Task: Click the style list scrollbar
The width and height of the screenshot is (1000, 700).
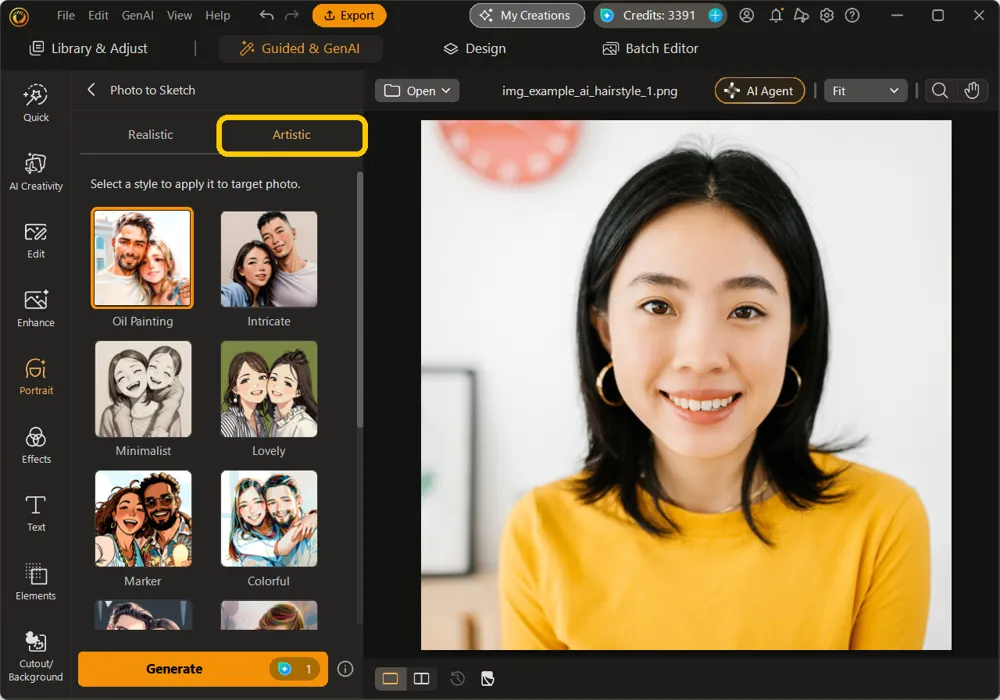Action: pos(360,300)
